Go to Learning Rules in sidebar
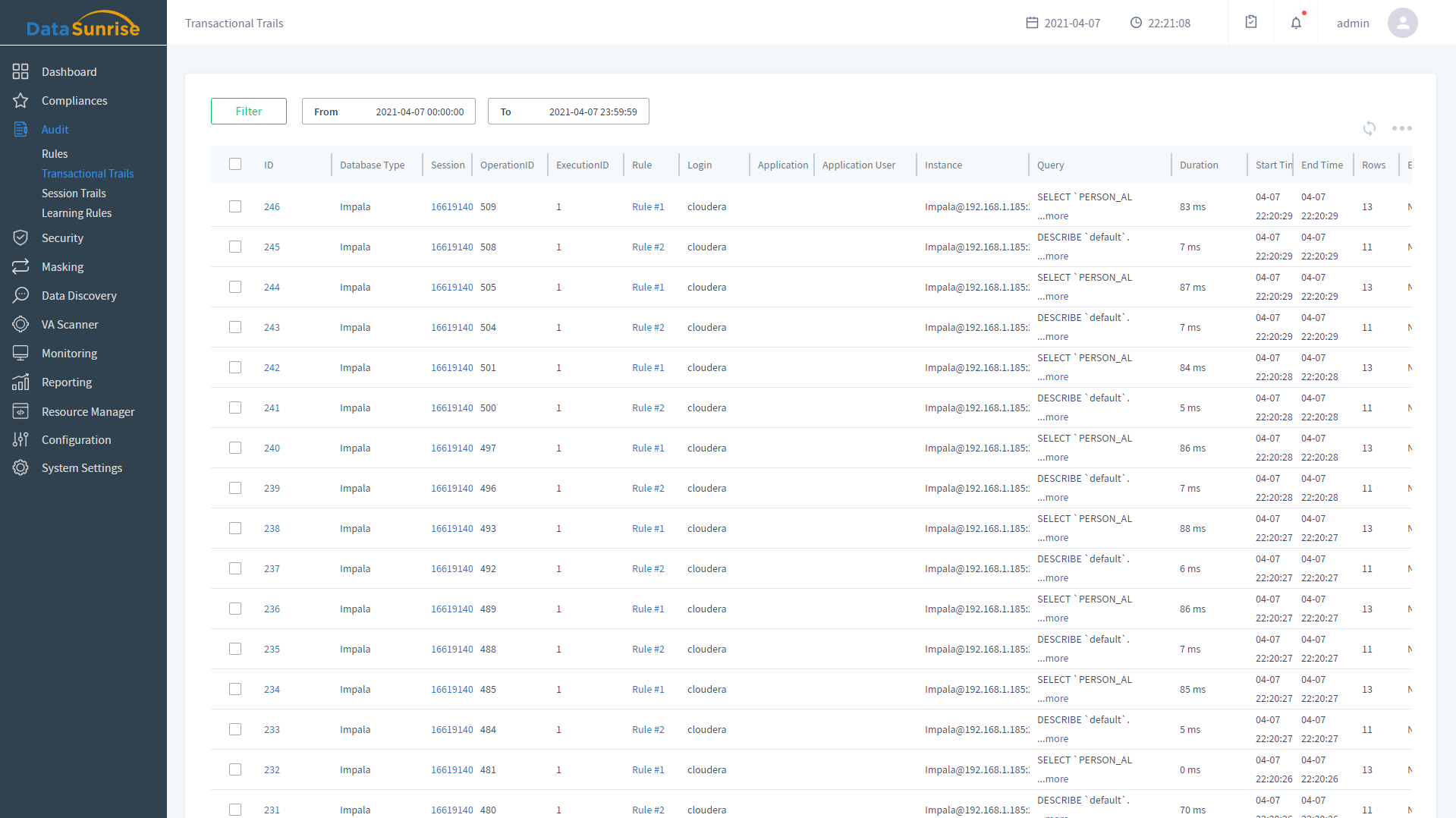1456x818 pixels. 77,213
